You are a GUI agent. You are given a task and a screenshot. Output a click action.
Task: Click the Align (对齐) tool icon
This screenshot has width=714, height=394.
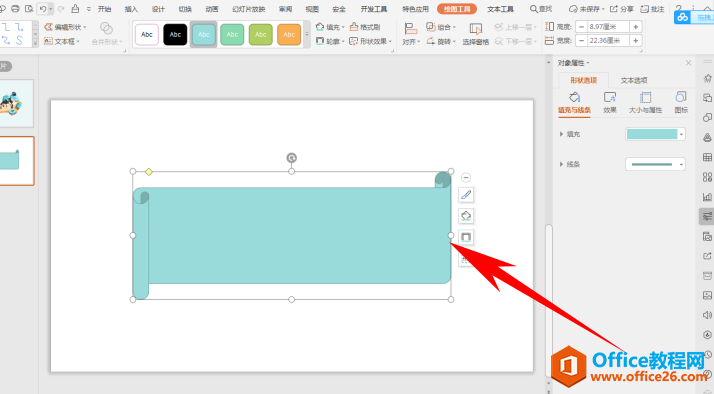pyautogui.click(x=410, y=29)
